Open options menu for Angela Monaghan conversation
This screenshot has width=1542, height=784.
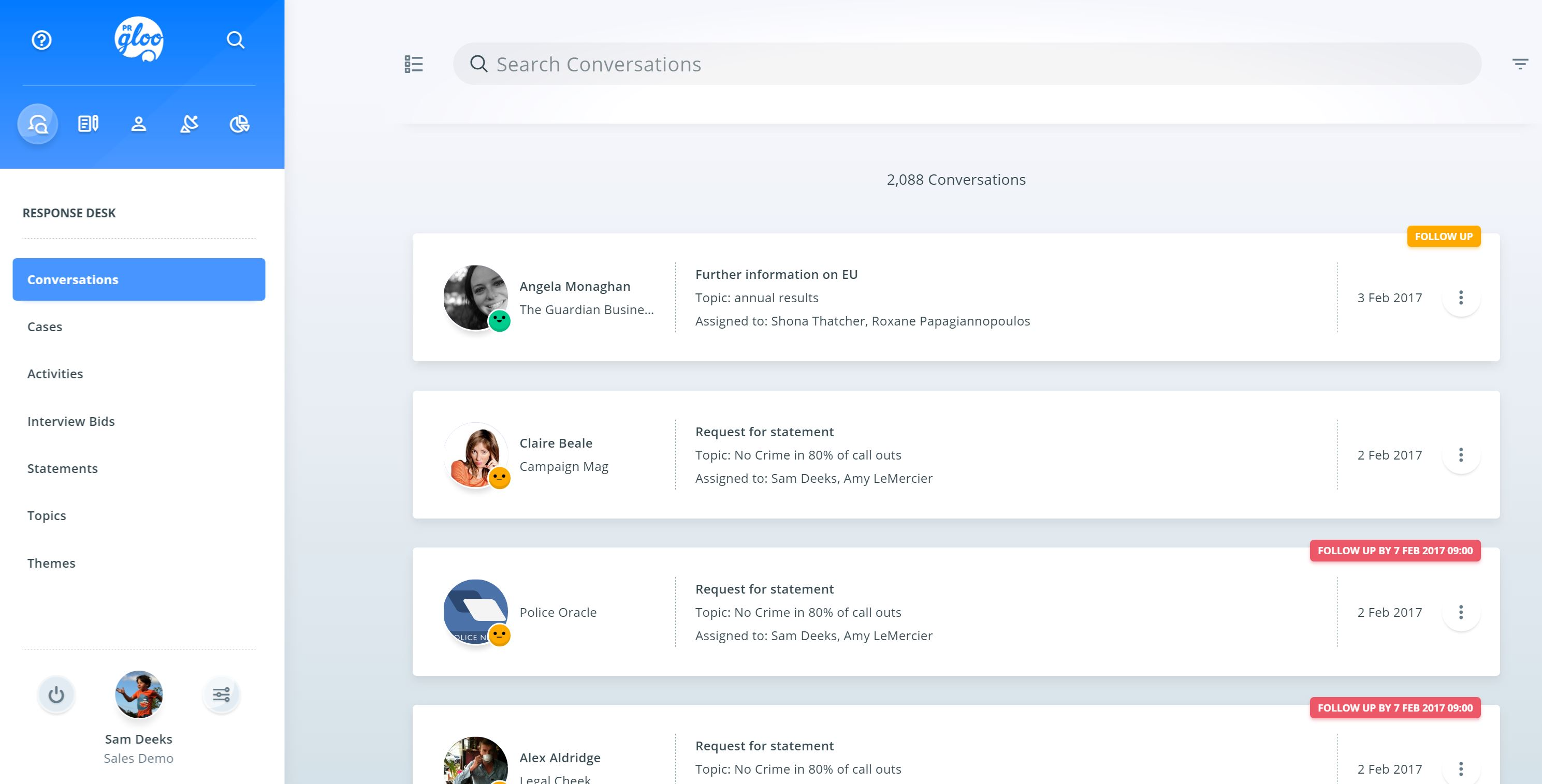(1461, 298)
